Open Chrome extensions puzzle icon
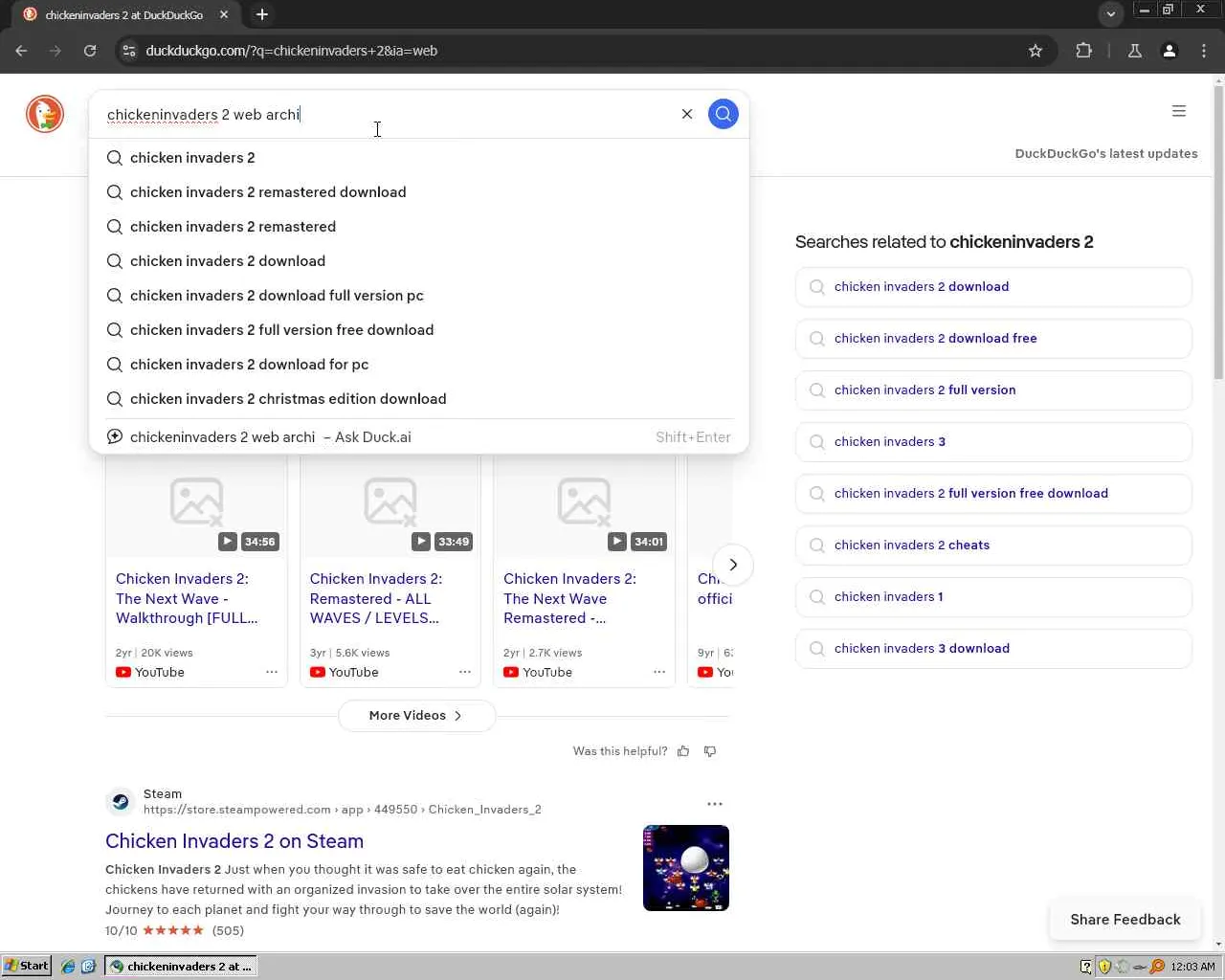The width and height of the screenshot is (1225, 980). 1084,51
